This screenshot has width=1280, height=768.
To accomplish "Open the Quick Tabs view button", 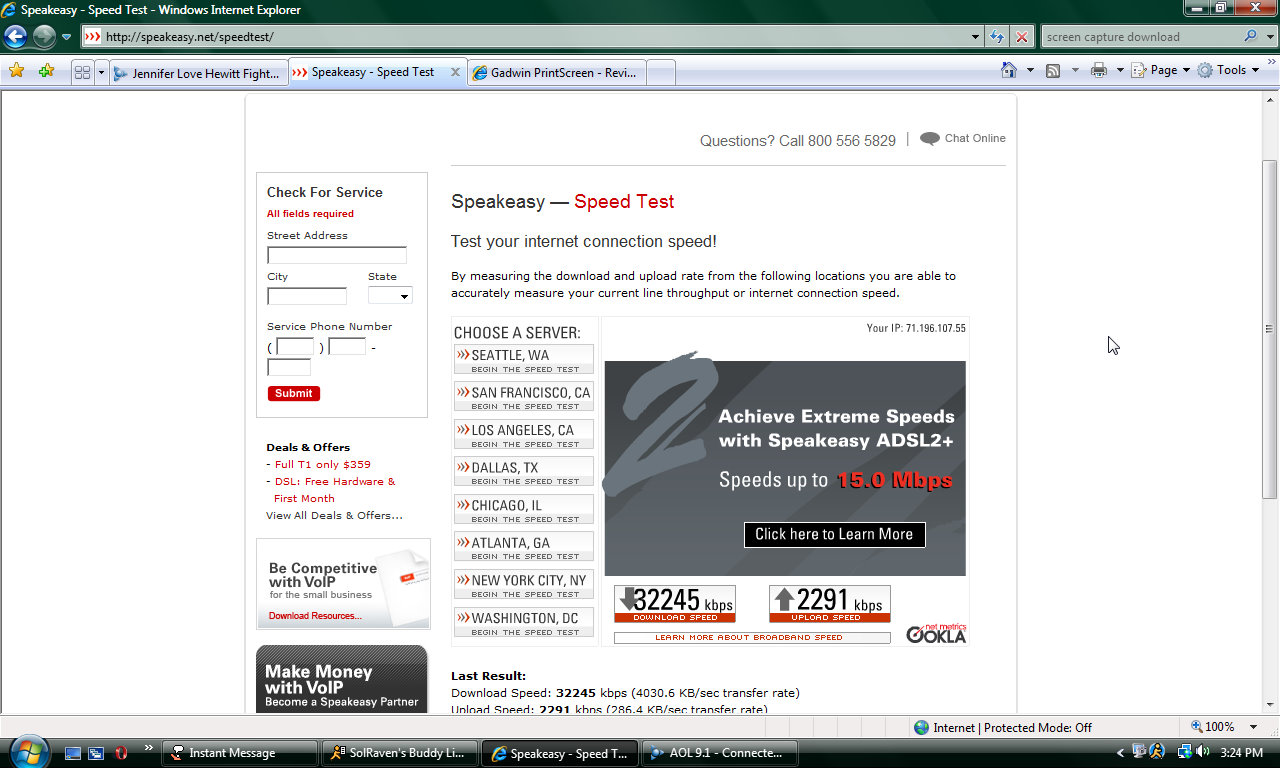I will click(x=82, y=72).
